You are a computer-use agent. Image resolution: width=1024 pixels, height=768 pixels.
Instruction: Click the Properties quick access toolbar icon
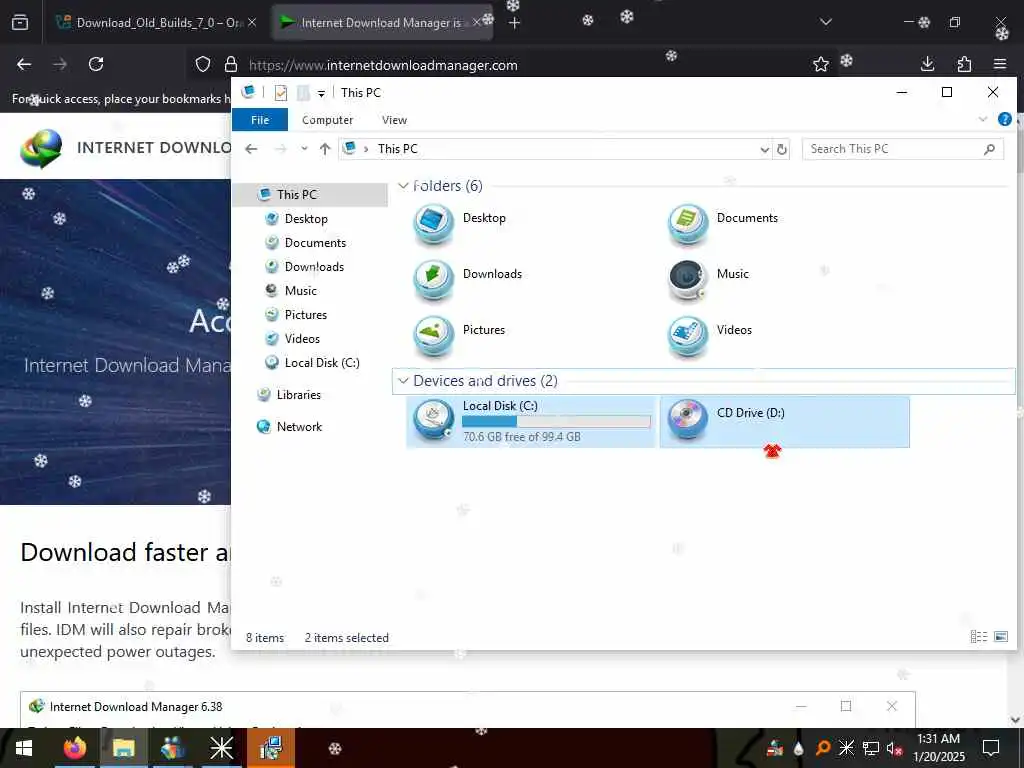280,93
